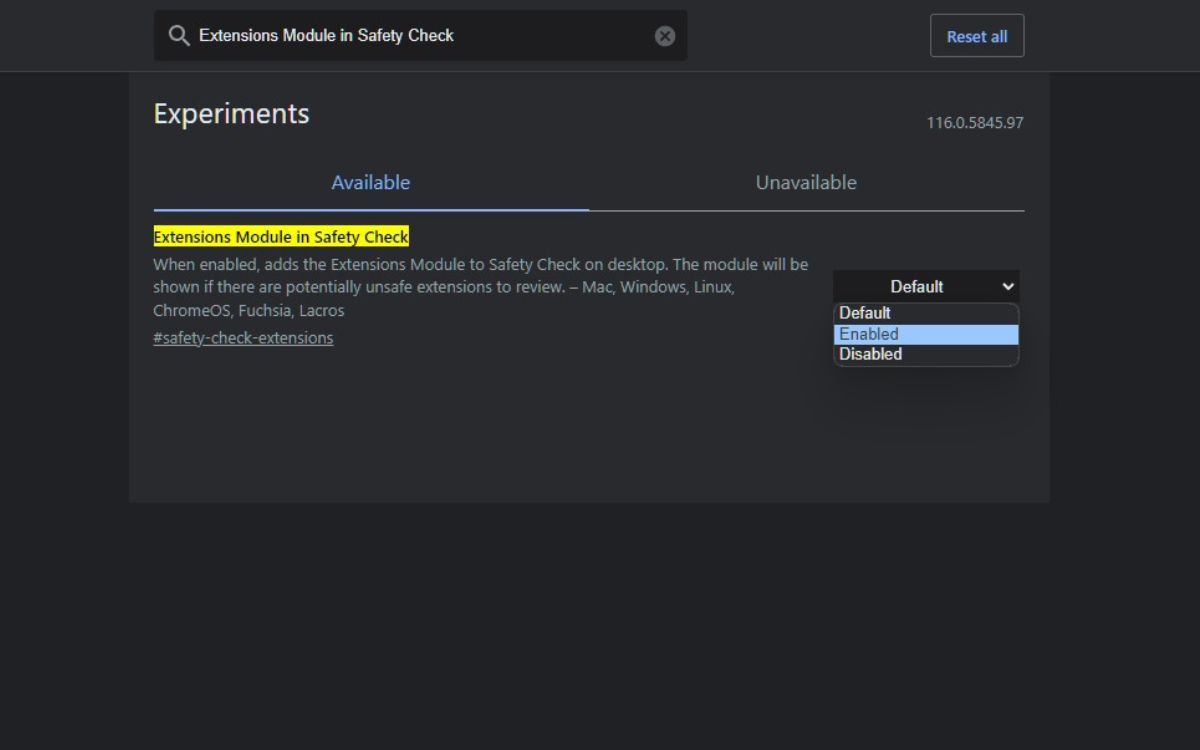Open the #safety-check-extensions link
Image resolution: width=1200 pixels, height=750 pixels.
243,337
